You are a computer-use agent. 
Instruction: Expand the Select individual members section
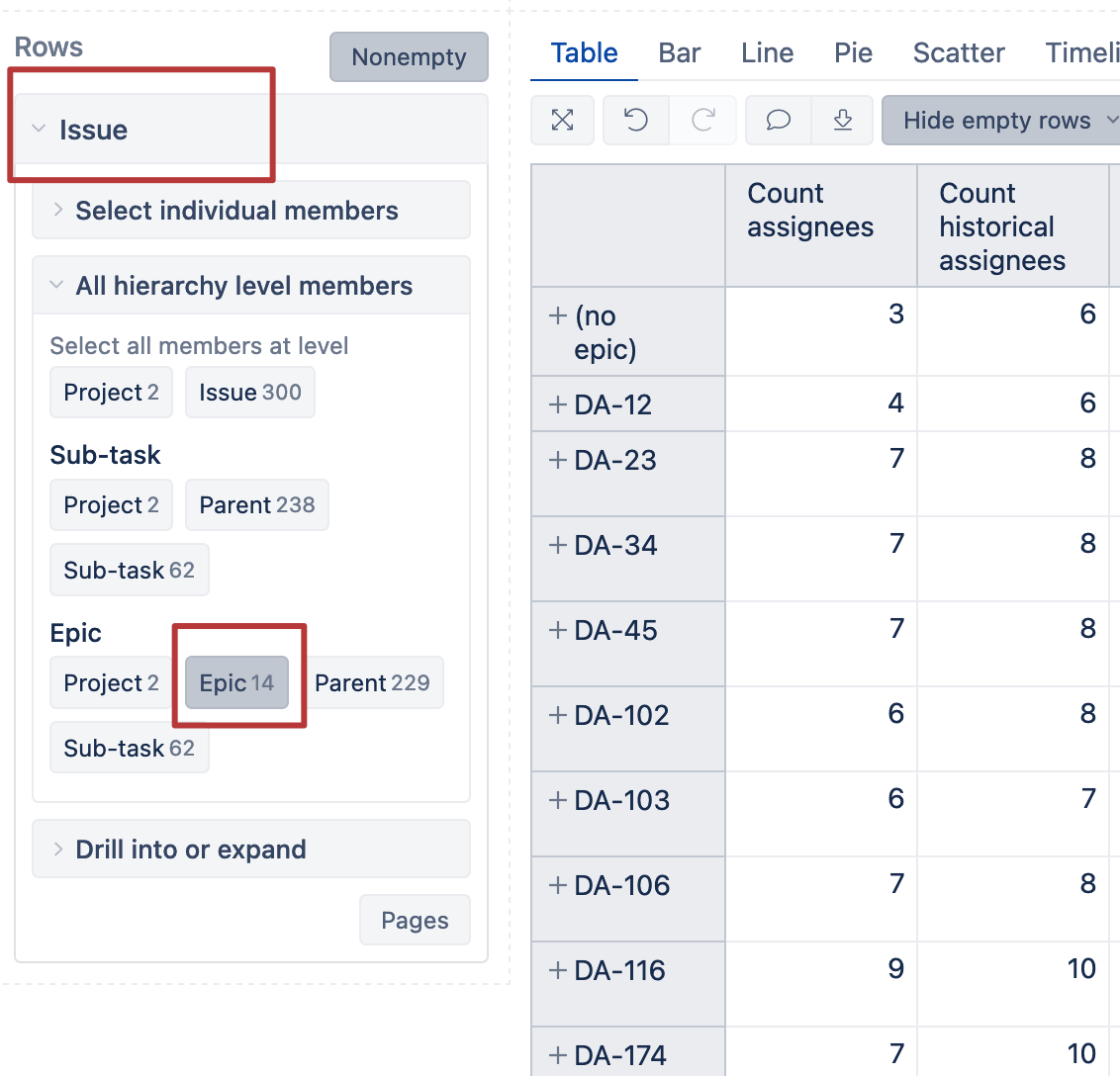coord(236,210)
